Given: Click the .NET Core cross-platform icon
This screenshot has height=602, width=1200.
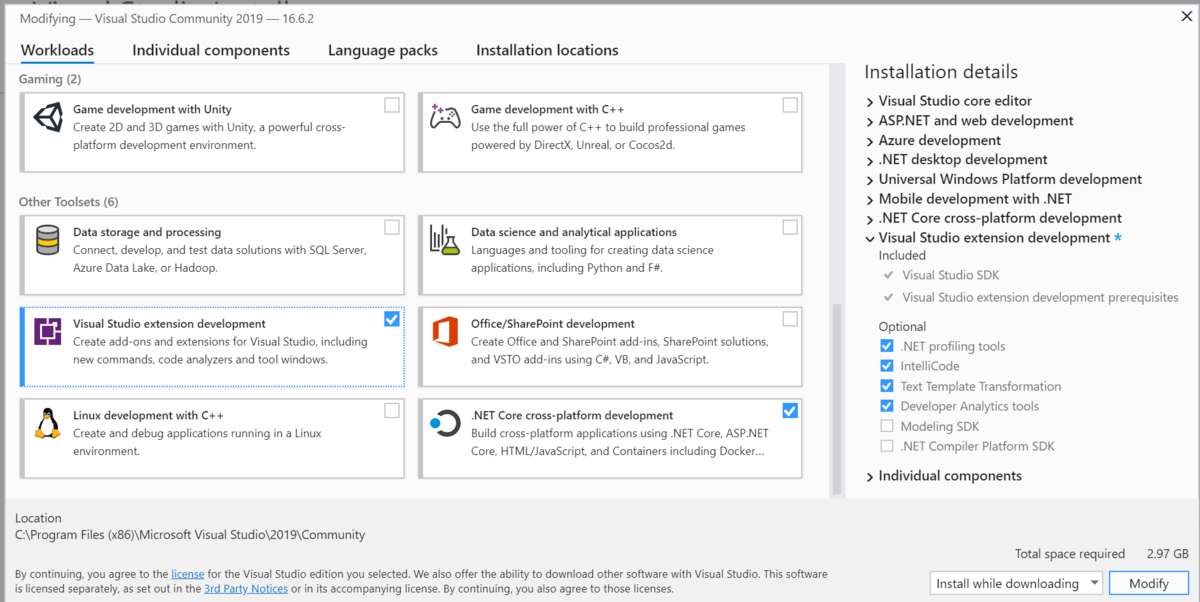Looking at the screenshot, I should click(445, 424).
